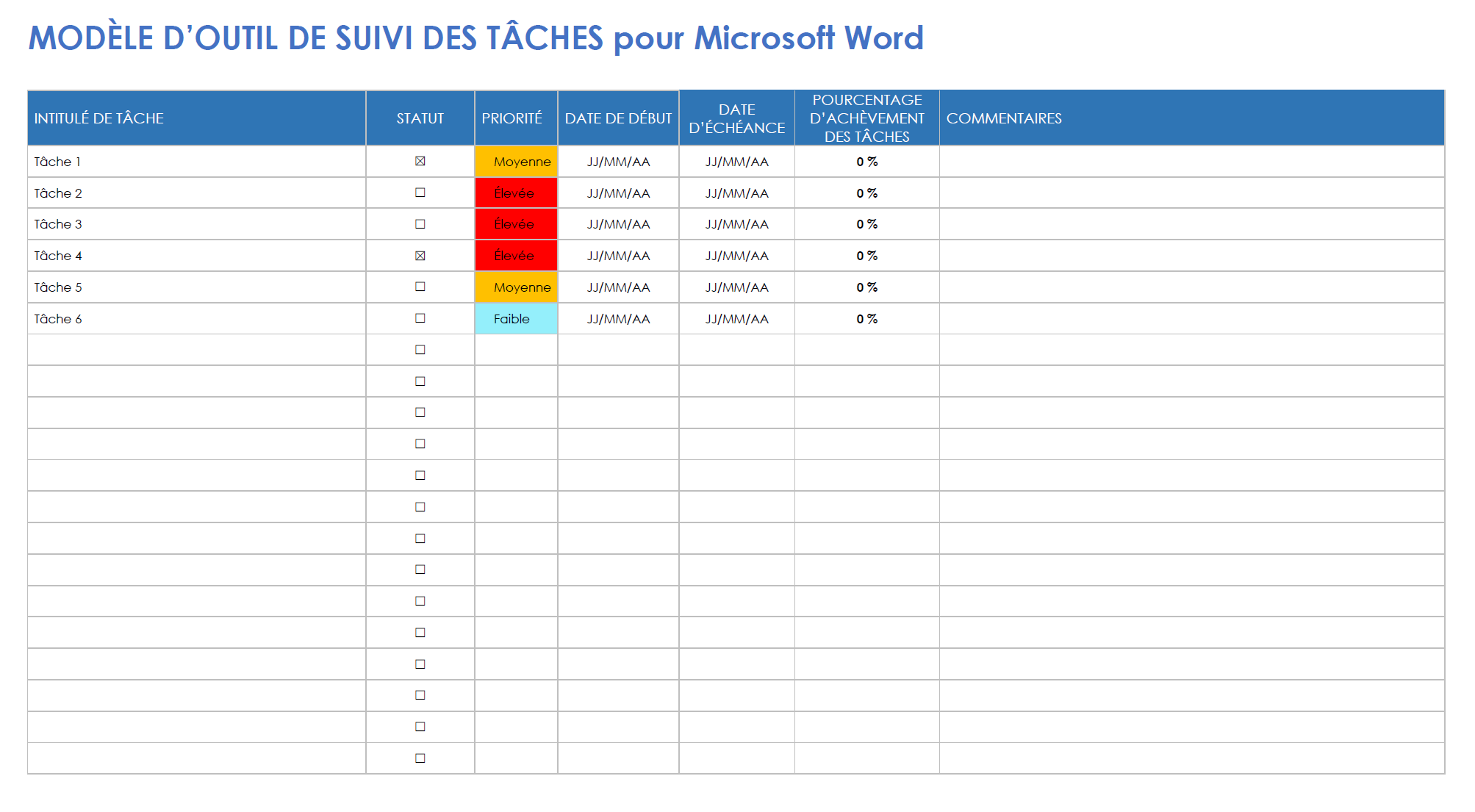Click the Élevée priority cell for Tâche 3
The image size is (1475, 812).
516,224
